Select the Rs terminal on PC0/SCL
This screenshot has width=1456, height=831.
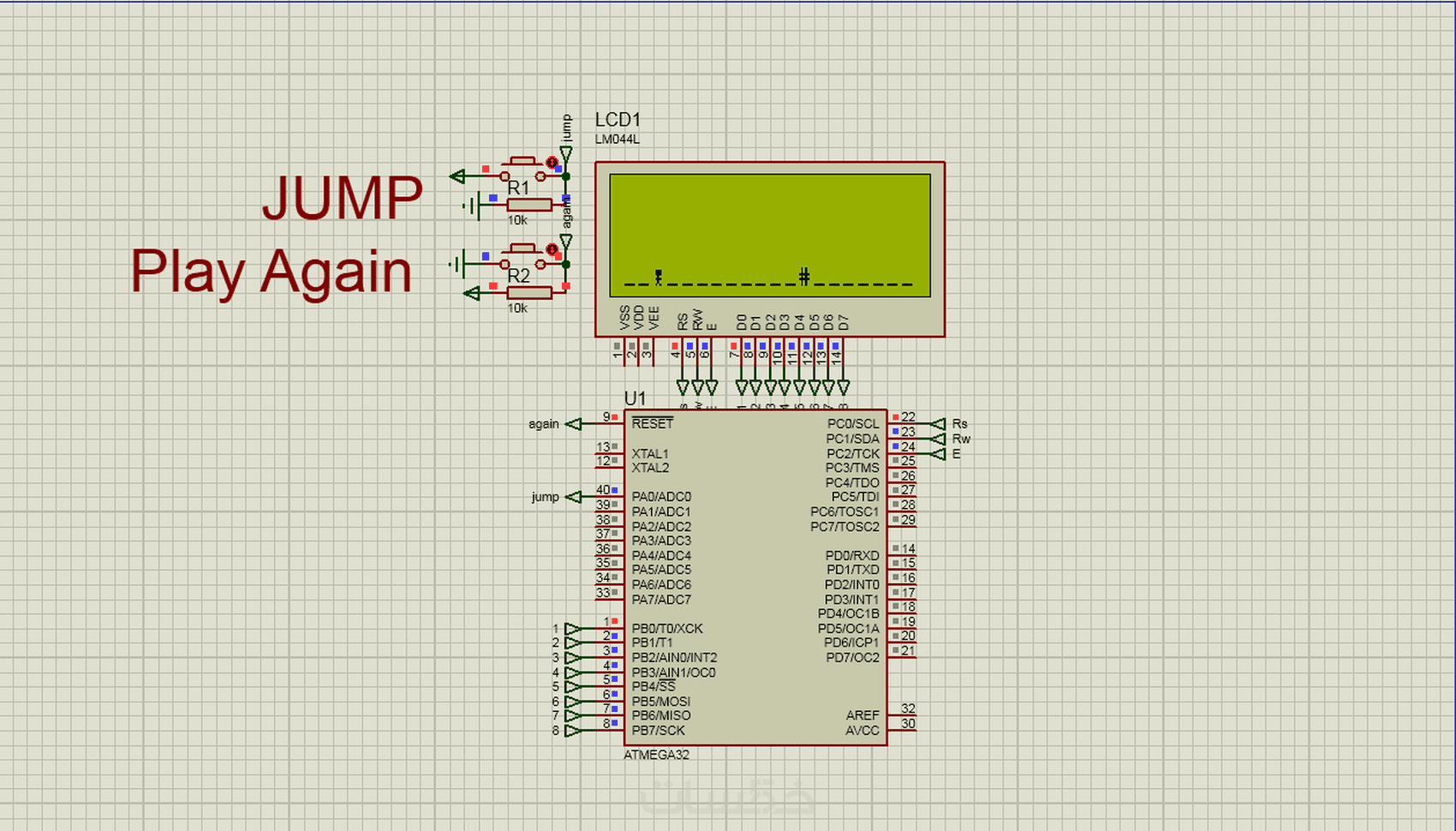click(x=938, y=424)
